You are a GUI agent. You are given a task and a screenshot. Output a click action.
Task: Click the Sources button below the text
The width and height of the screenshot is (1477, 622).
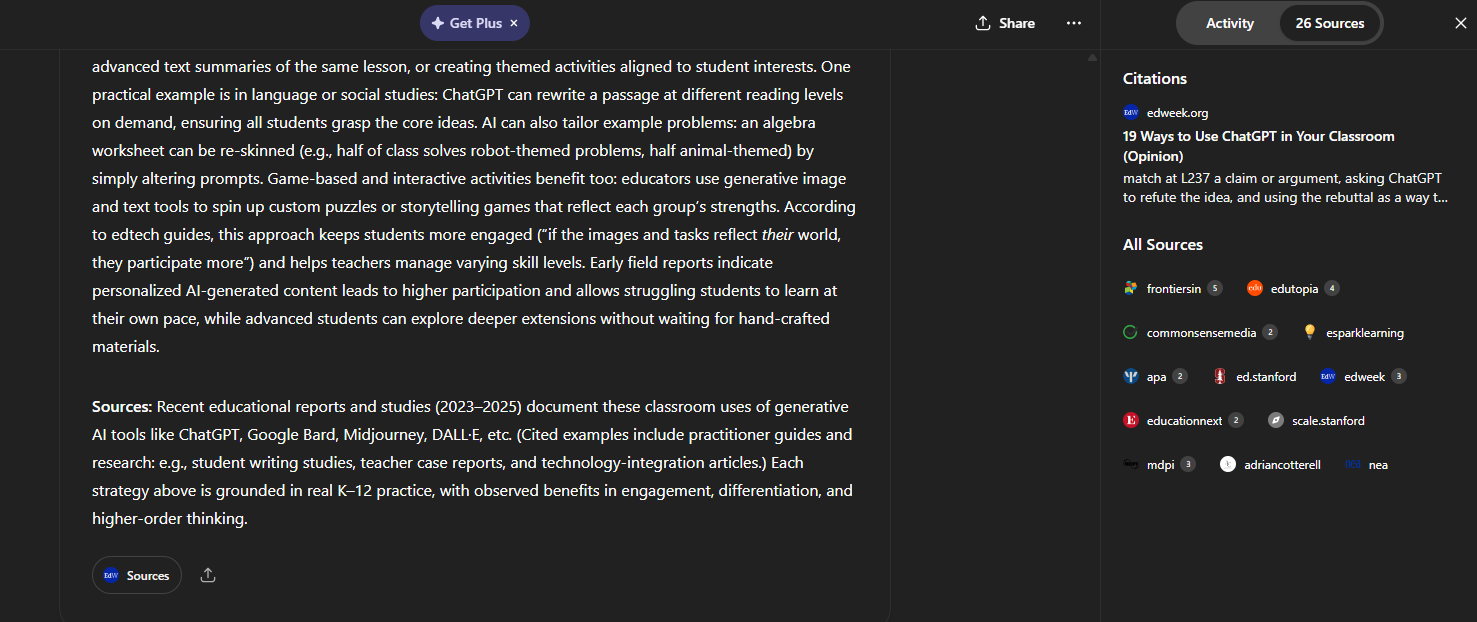click(136, 575)
